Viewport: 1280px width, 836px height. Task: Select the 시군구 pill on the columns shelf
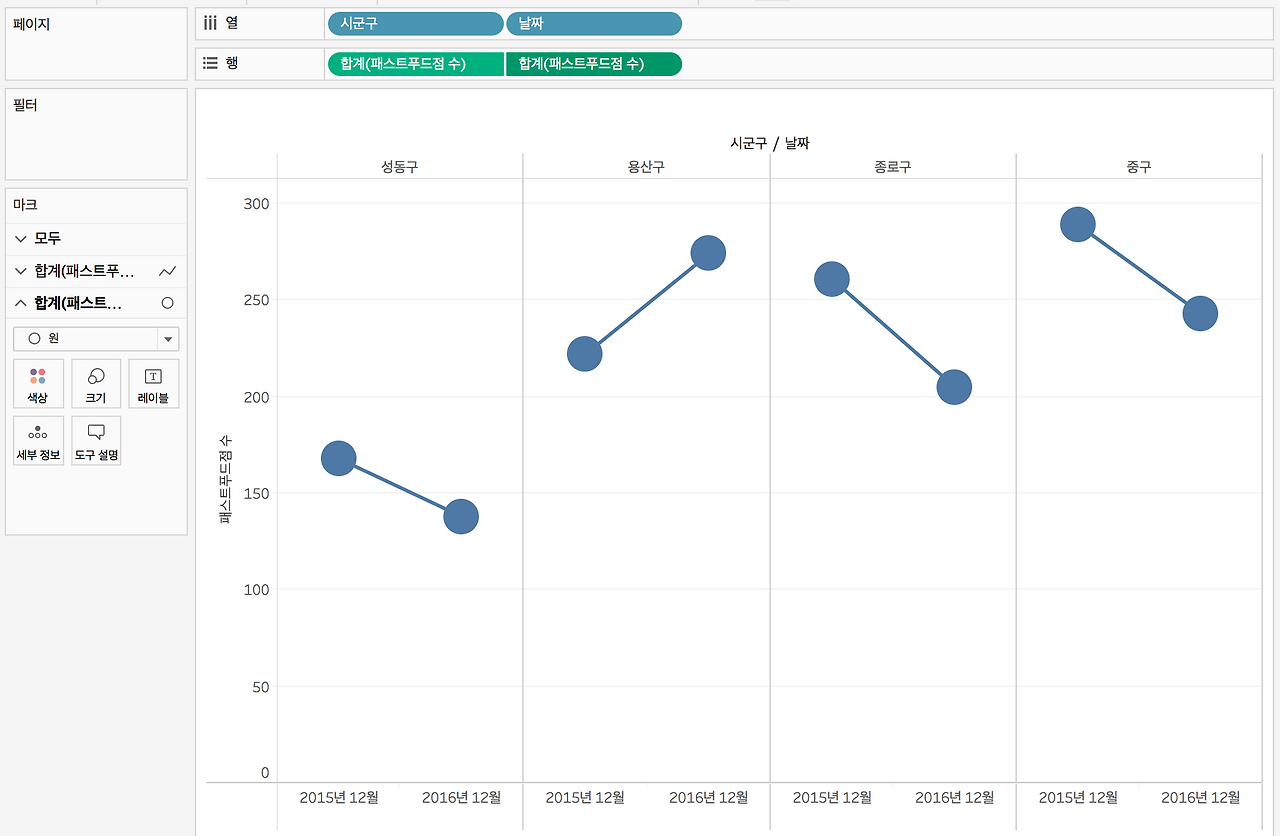point(415,24)
